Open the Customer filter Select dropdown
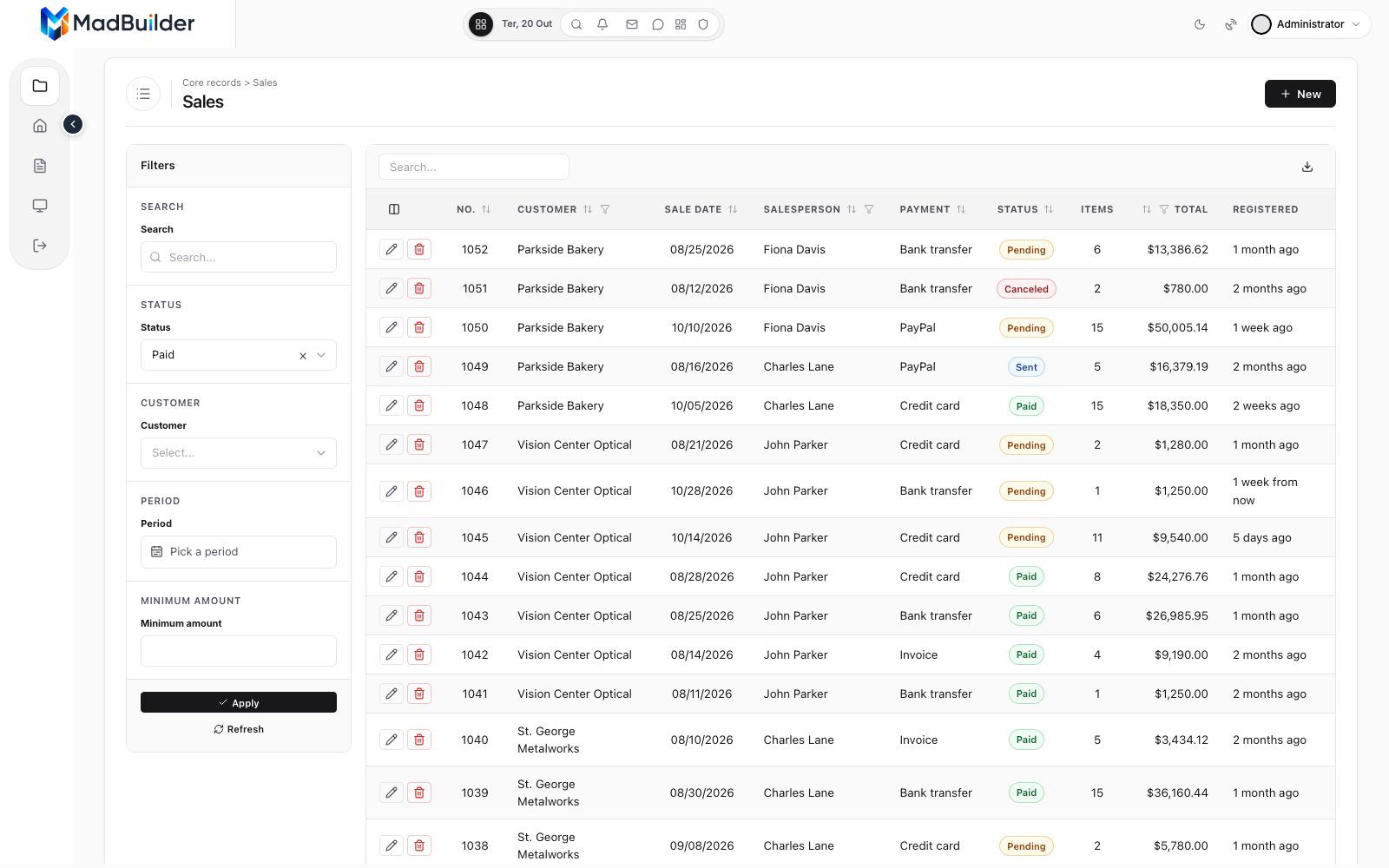 click(239, 453)
